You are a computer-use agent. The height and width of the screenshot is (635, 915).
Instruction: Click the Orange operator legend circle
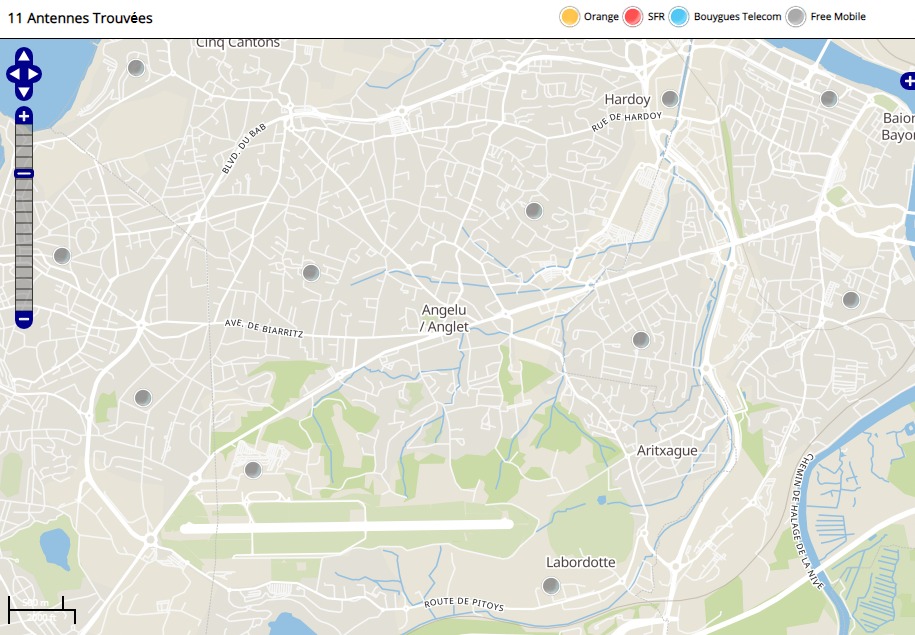pos(570,17)
